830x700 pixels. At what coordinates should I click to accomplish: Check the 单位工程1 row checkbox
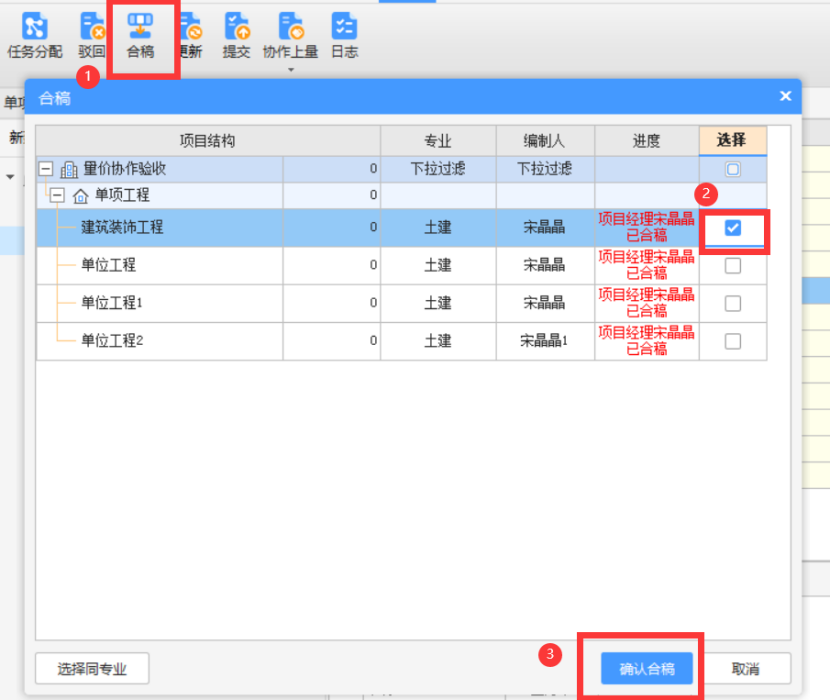[733, 304]
